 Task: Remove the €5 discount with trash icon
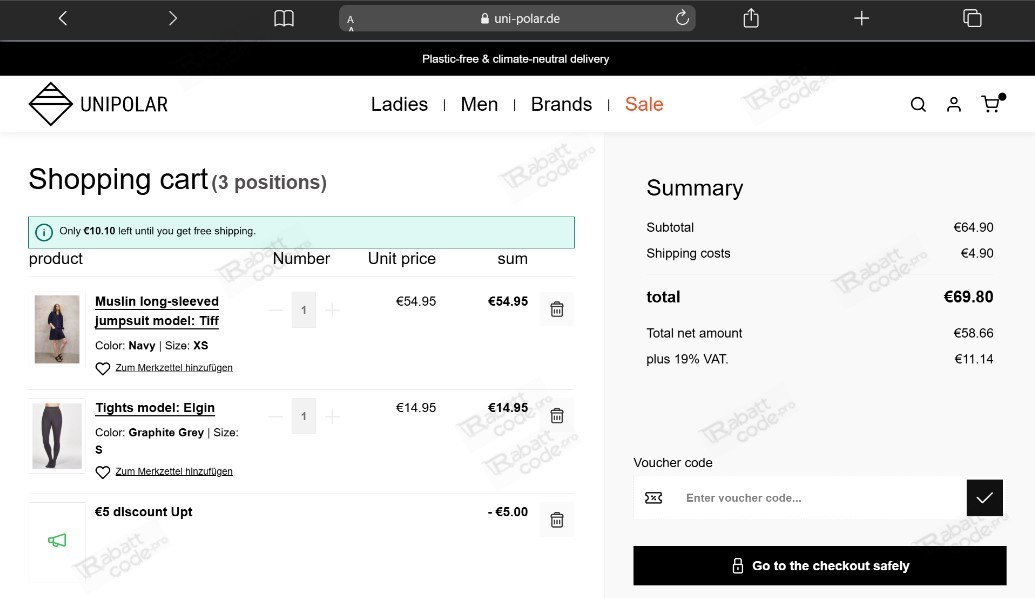[556, 520]
